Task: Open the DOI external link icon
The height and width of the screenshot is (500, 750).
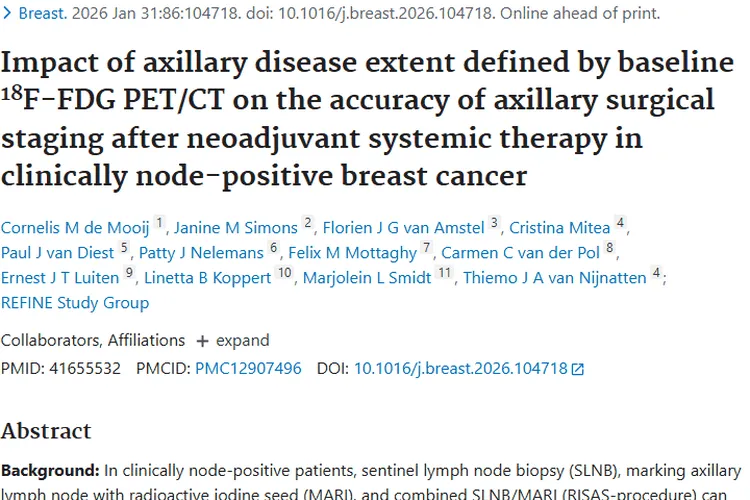Action: click(577, 369)
